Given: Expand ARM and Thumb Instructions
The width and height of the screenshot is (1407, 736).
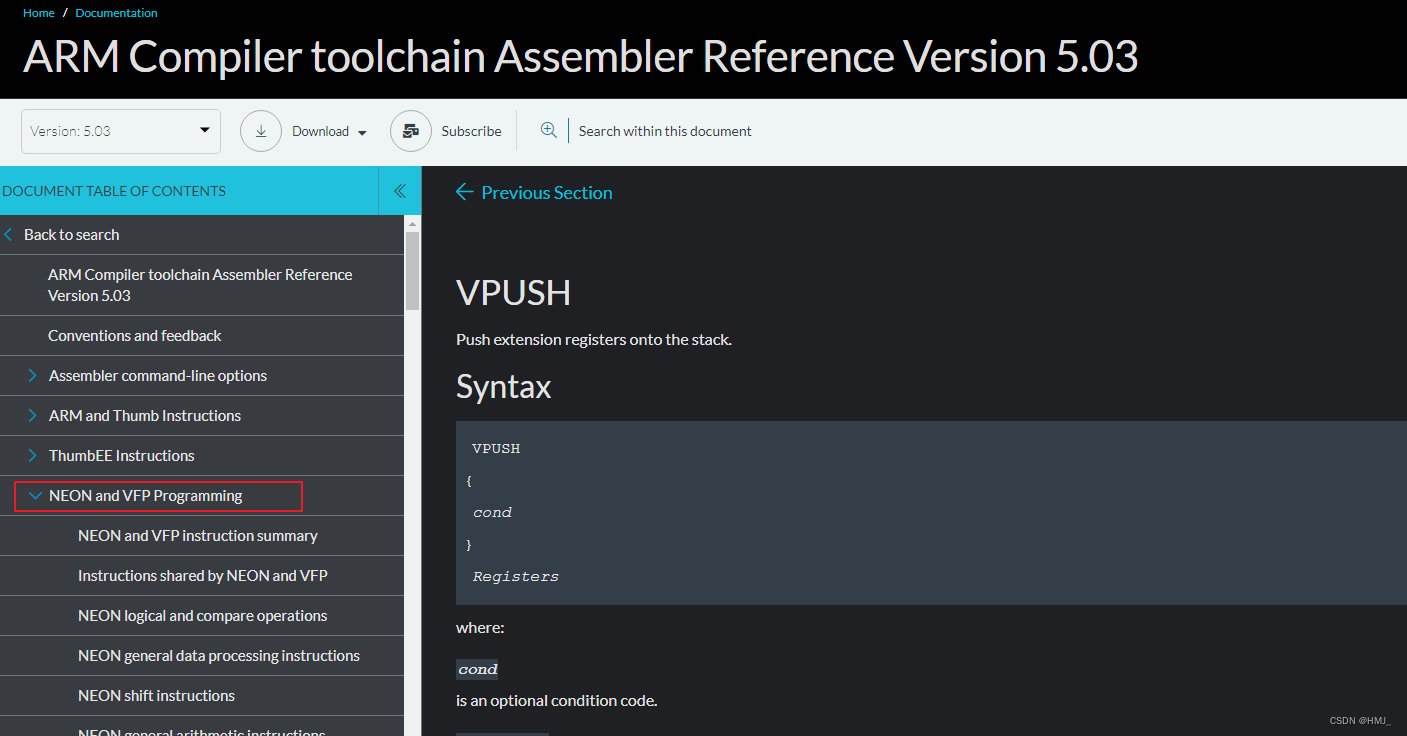Looking at the screenshot, I should point(33,416).
